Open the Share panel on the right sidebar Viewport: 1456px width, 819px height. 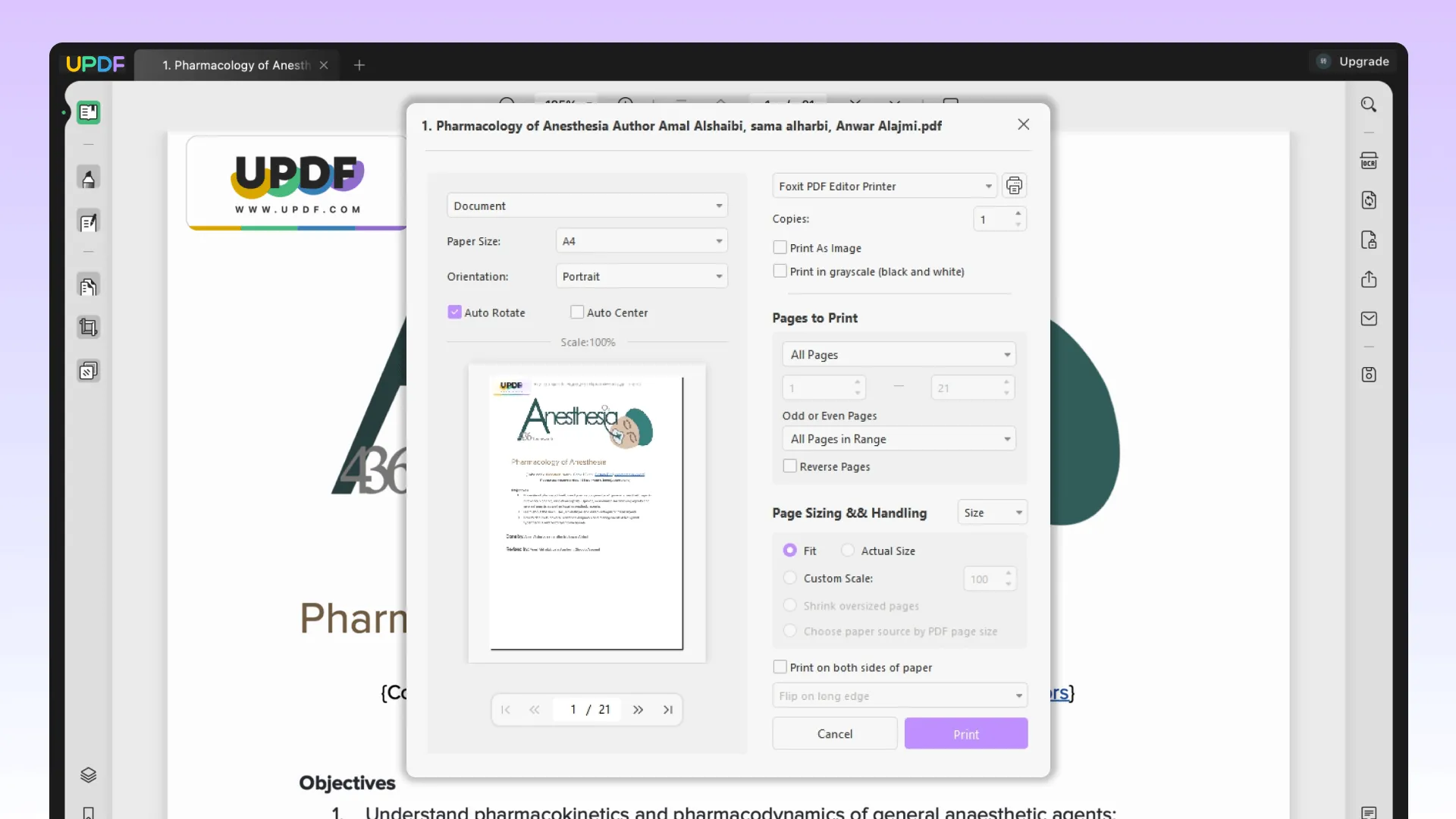(1370, 279)
